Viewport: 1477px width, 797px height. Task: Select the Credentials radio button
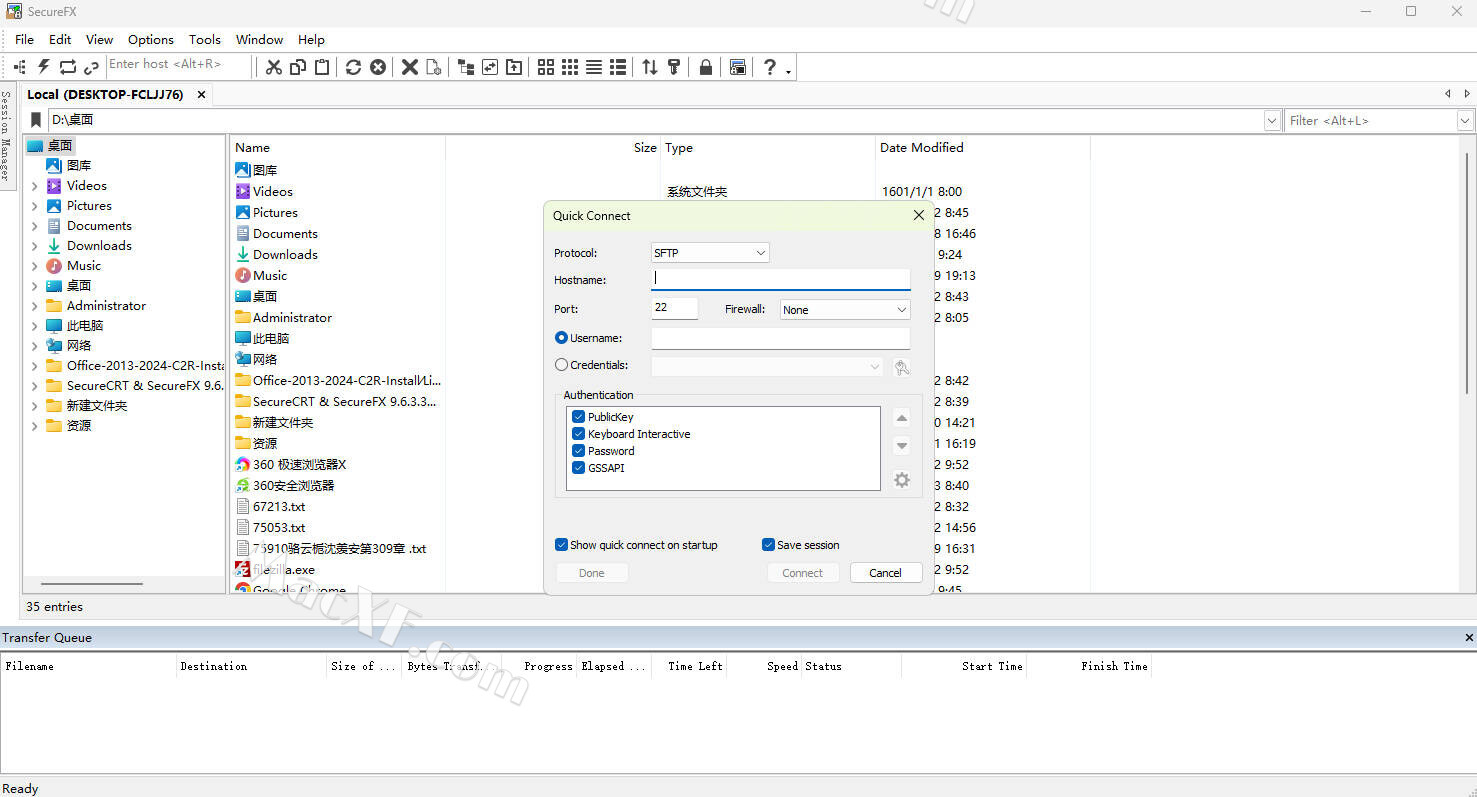click(x=561, y=365)
